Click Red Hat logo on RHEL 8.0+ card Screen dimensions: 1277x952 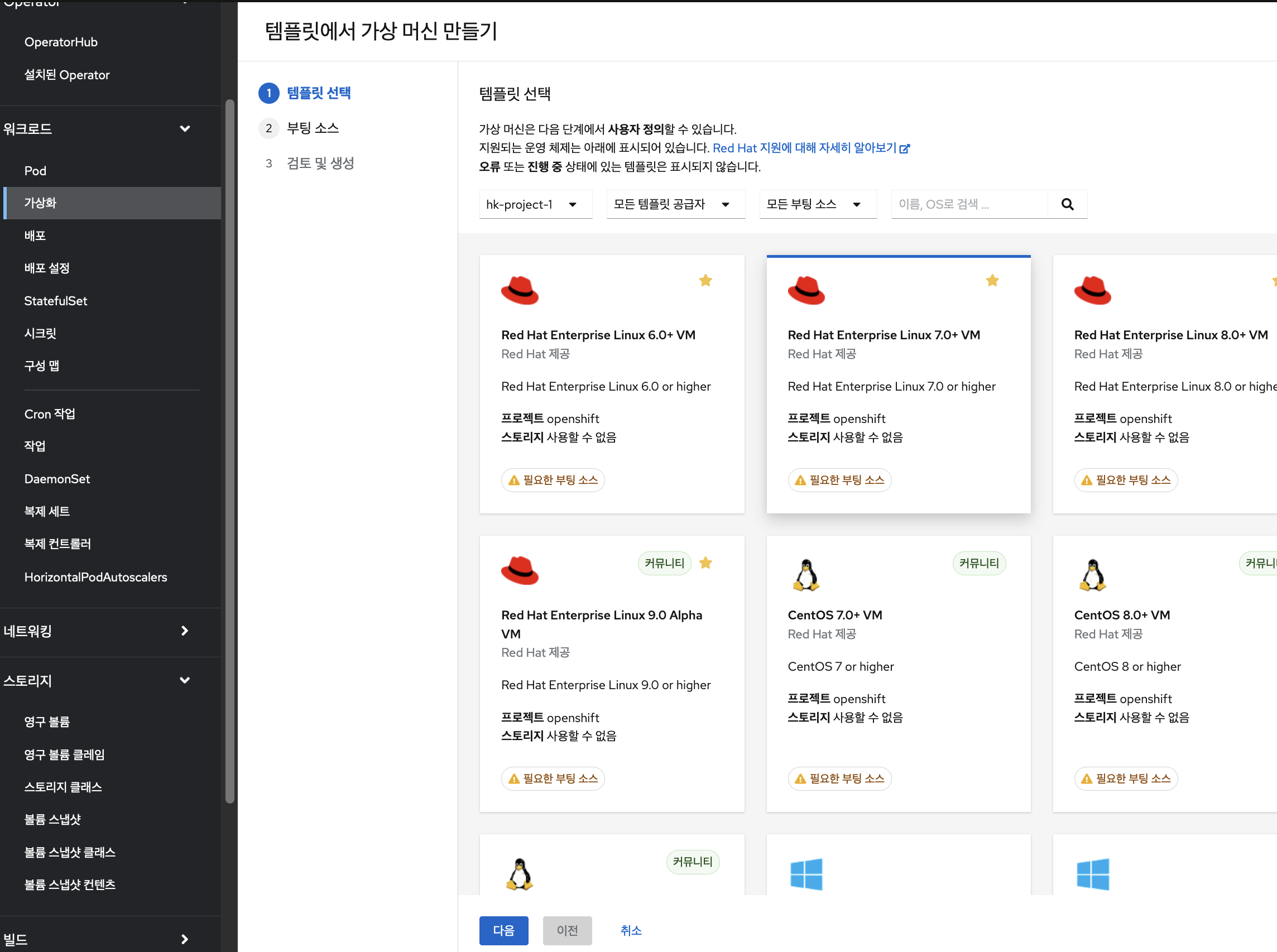pyautogui.click(x=1092, y=290)
